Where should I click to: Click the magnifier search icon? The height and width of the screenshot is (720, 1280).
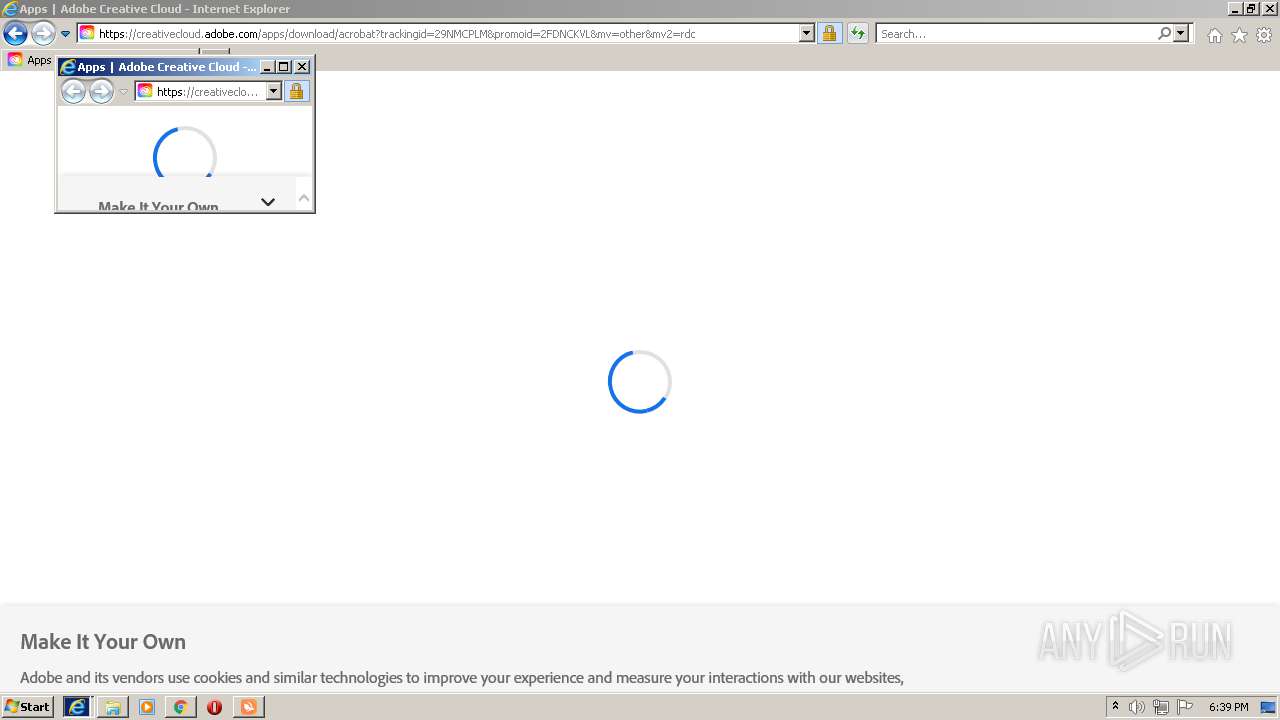coord(1164,33)
